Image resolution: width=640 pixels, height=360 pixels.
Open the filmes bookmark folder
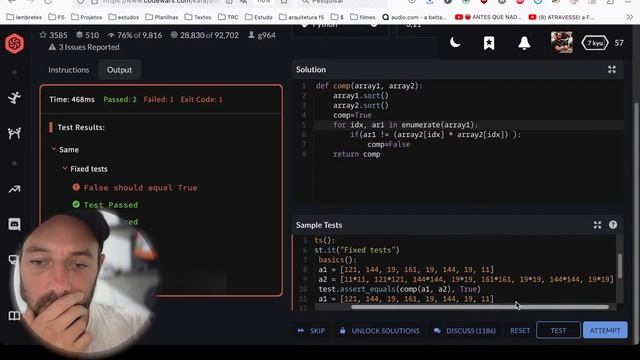pyautogui.click(x=363, y=17)
